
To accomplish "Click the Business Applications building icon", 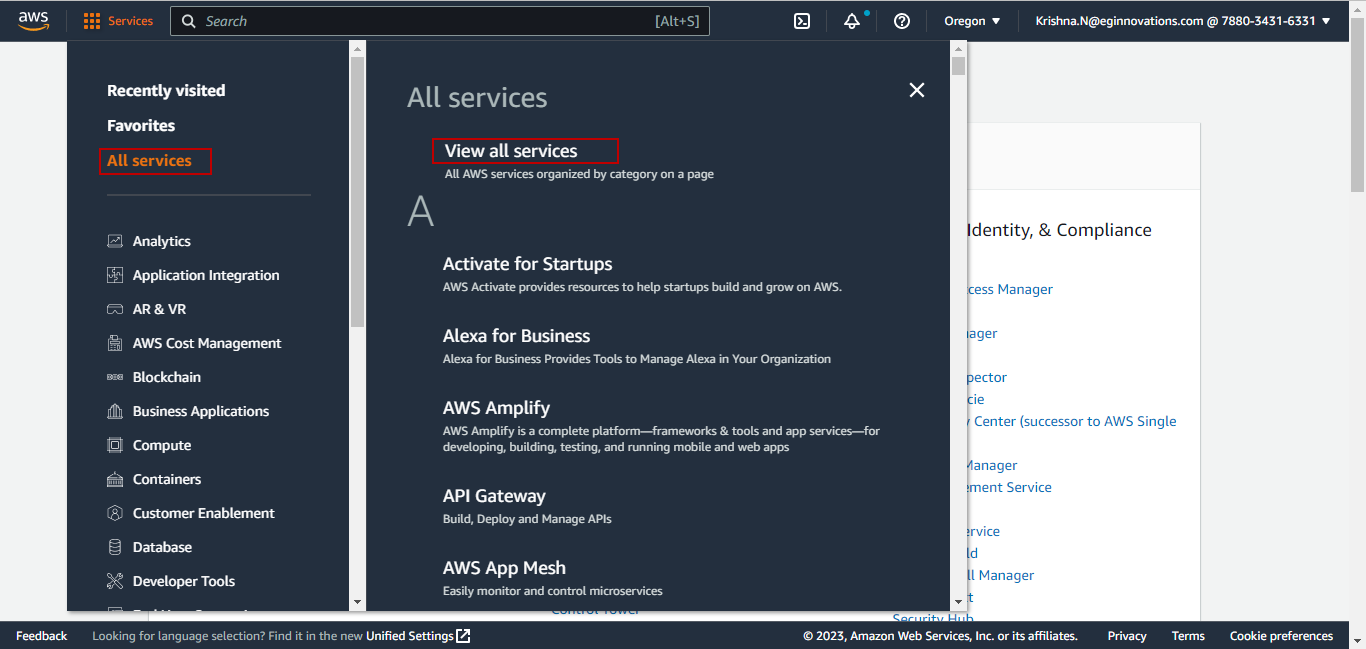I will coord(115,411).
